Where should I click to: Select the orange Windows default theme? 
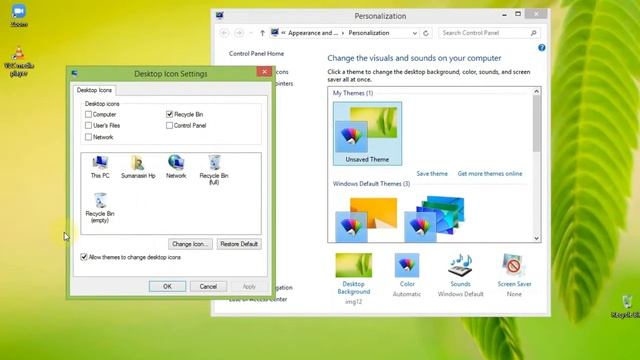366,220
